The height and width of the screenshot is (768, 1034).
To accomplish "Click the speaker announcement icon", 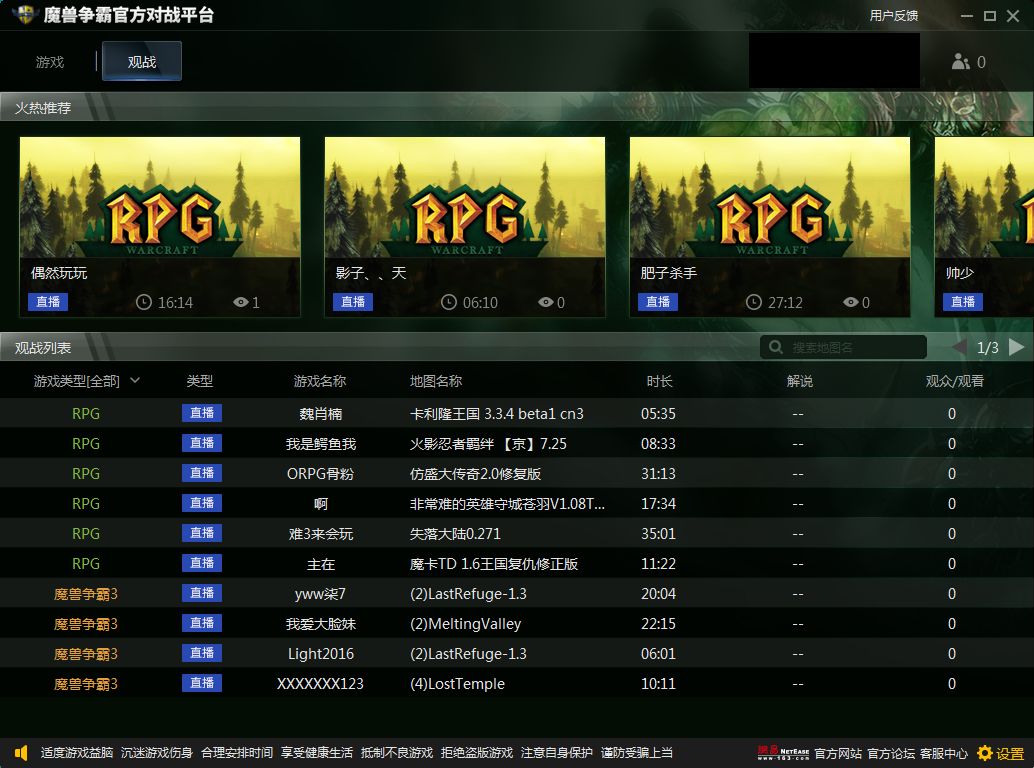I will tap(21, 752).
